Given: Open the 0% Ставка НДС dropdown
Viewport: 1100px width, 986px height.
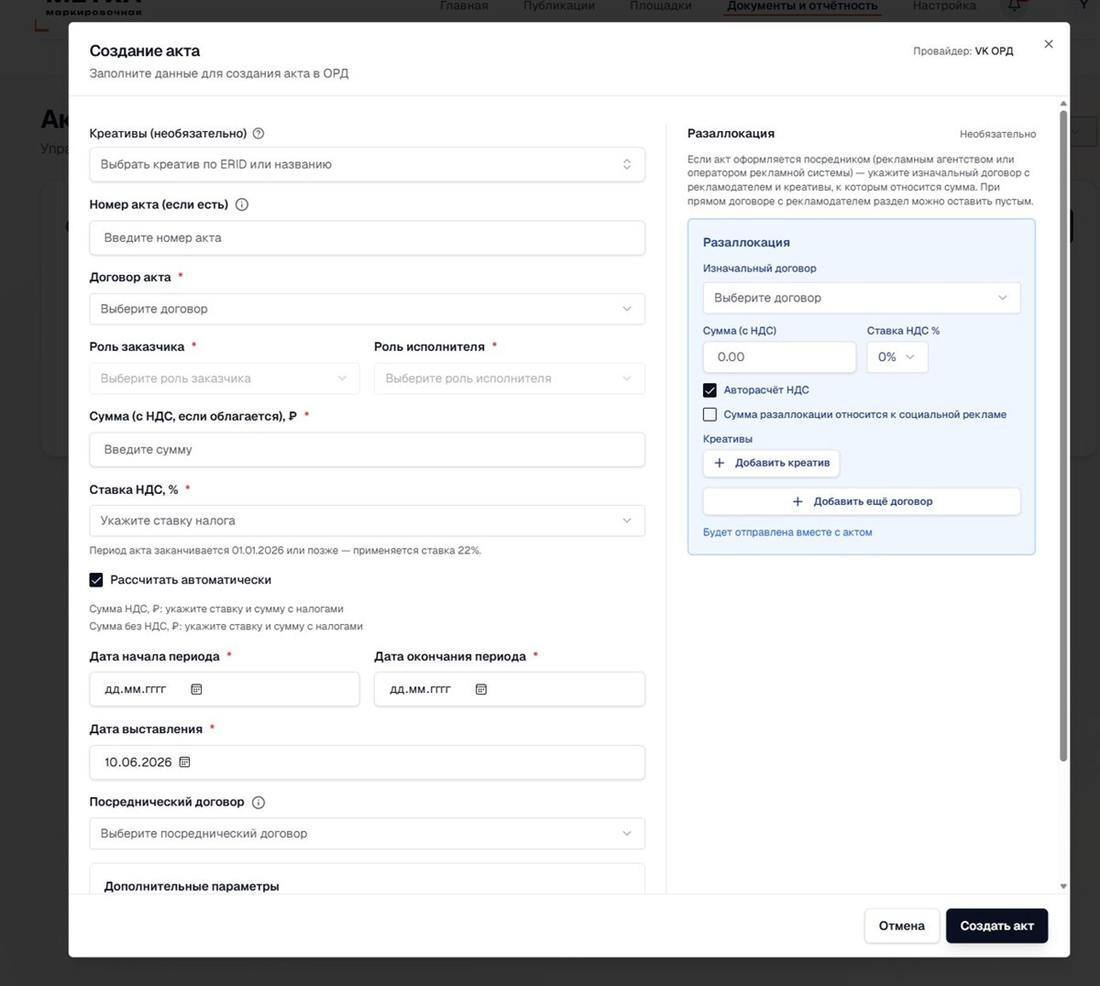Looking at the screenshot, I should [897, 357].
